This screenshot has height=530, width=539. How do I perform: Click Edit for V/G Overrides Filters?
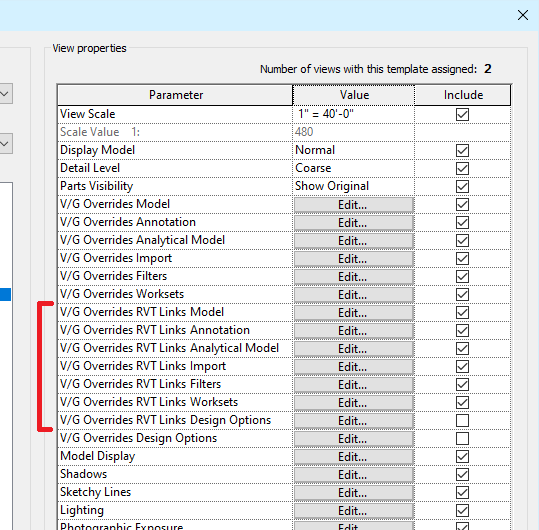click(x=353, y=277)
